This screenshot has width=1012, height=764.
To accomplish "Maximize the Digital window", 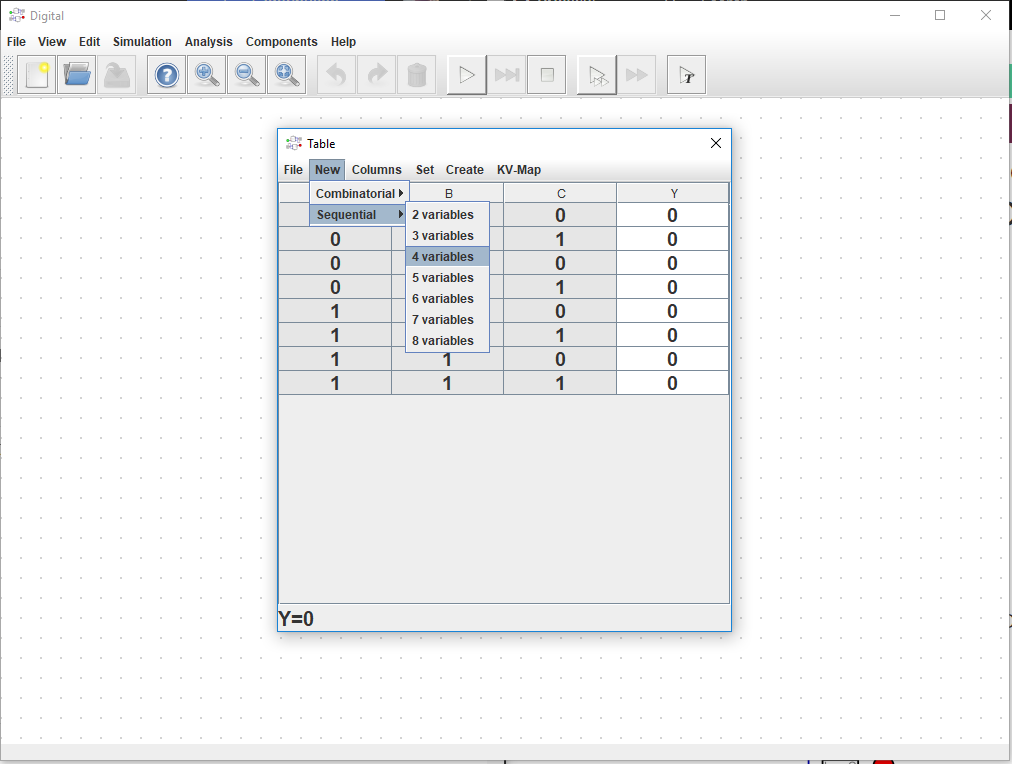I will (x=940, y=15).
